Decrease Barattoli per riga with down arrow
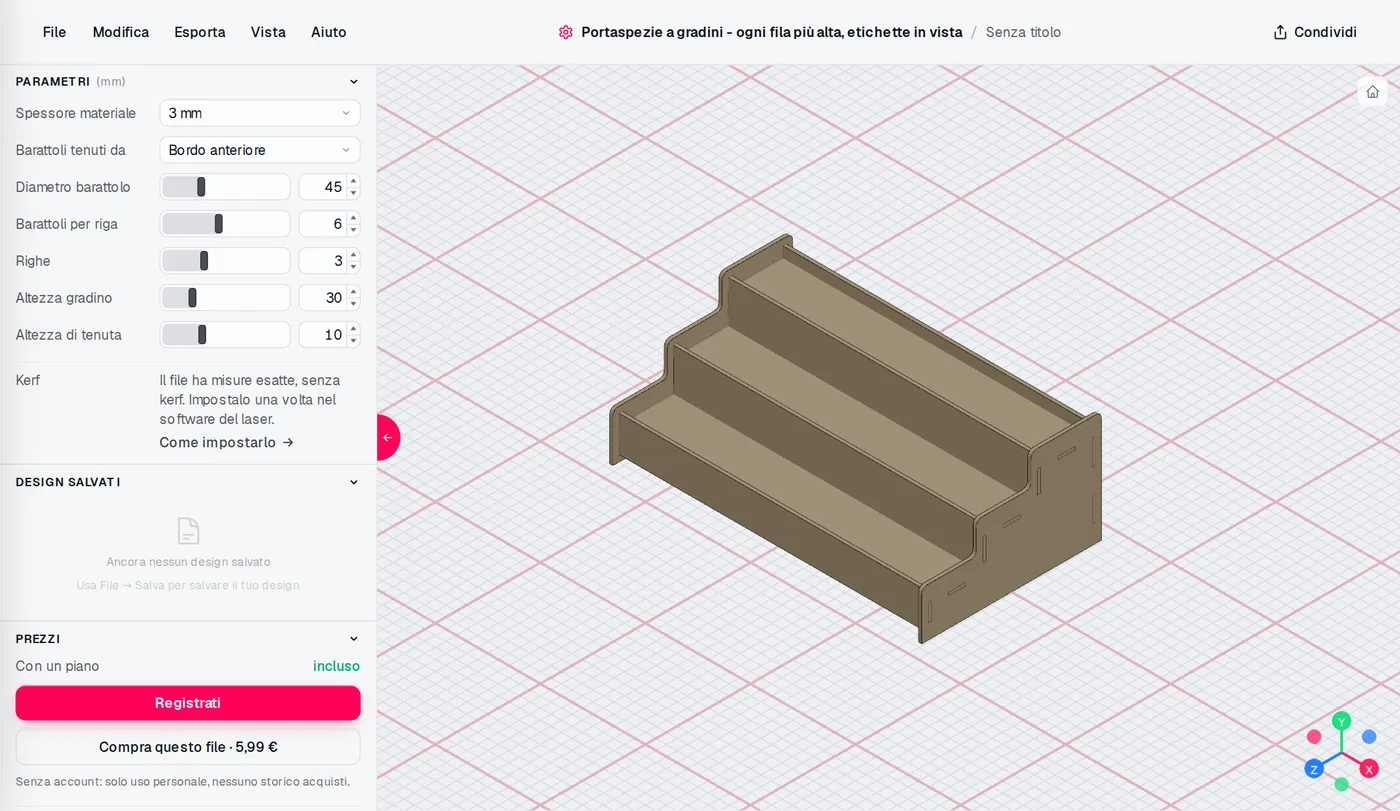The height and width of the screenshot is (811, 1400). pos(353,229)
